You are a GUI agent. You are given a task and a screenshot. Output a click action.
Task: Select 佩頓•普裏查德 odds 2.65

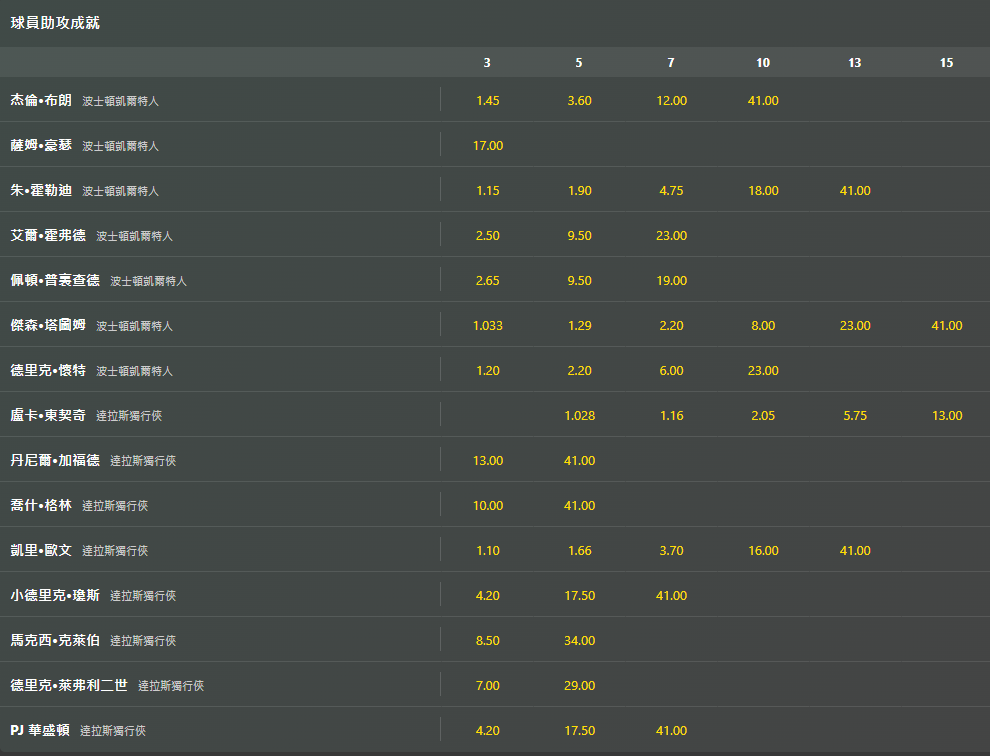pyautogui.click(x=487, y=280)
